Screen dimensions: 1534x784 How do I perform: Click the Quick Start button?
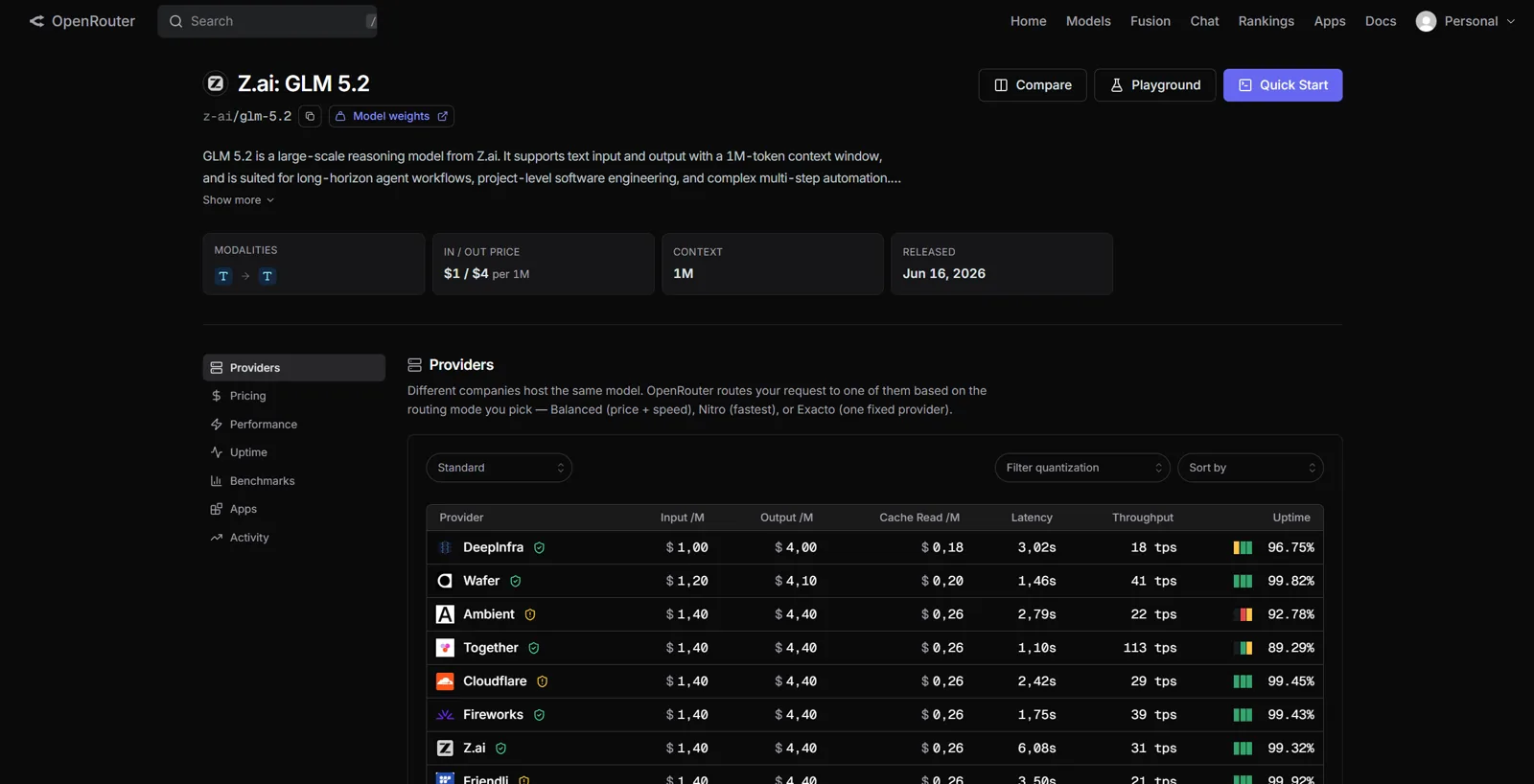(x=1283, y=85)
